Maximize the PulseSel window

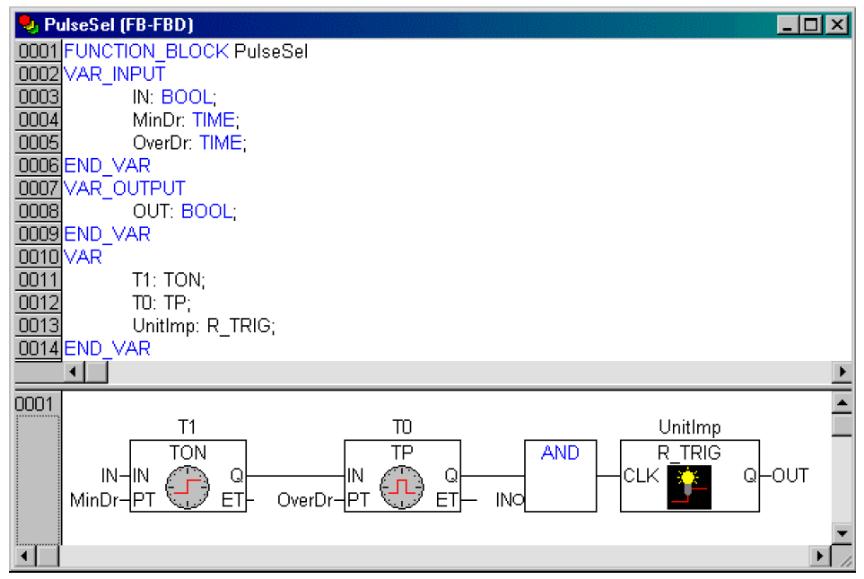pyautogui.click(x=812, y=25)
